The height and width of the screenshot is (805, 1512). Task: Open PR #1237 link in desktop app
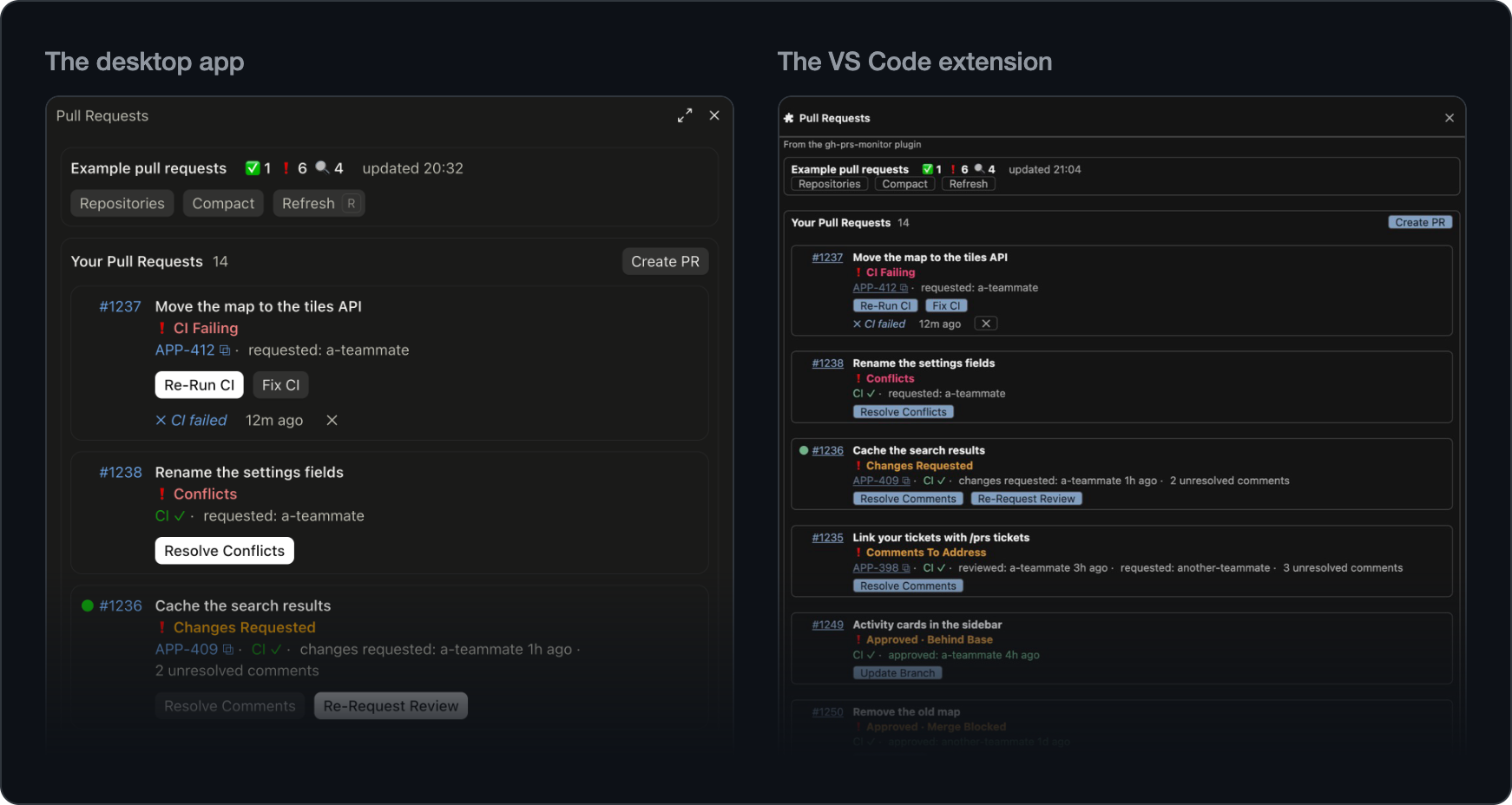point(120,306)
